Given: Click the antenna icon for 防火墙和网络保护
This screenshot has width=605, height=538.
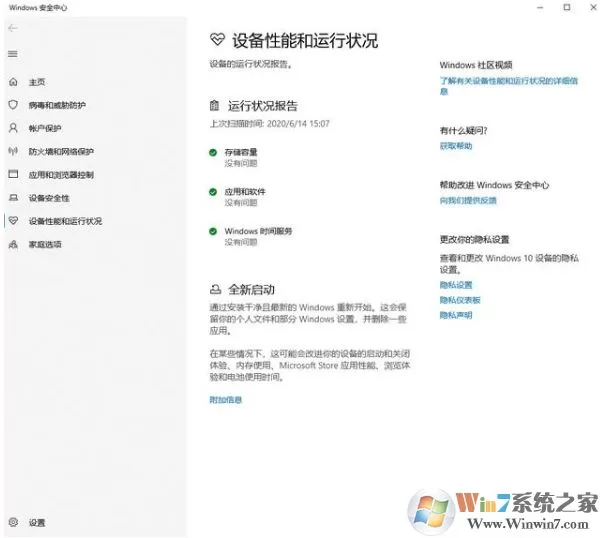Looking at the screenshot, I should coord(13,151).
